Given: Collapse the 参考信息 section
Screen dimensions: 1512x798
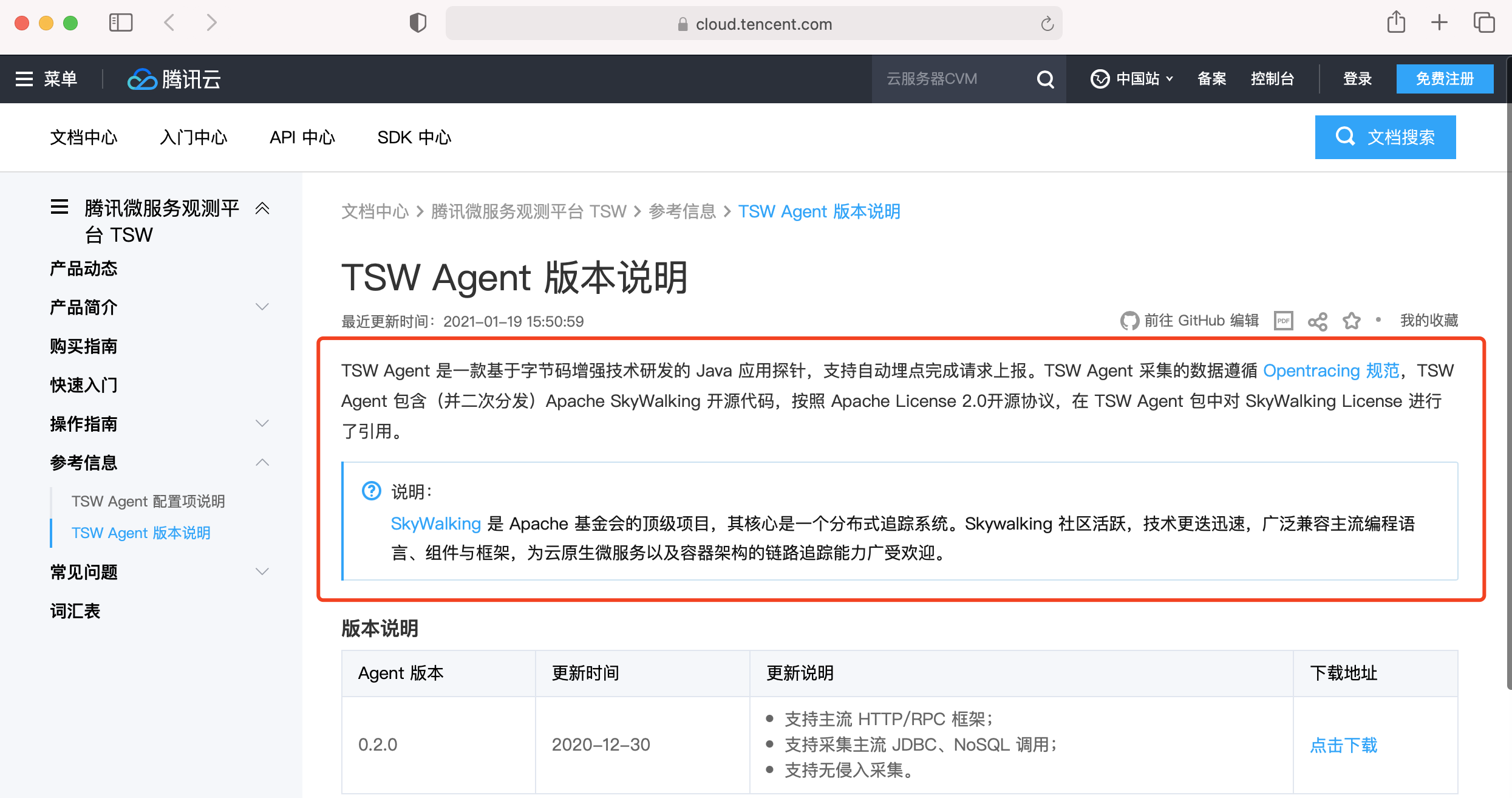Looking at the screenshot, I should click(262, 462).
